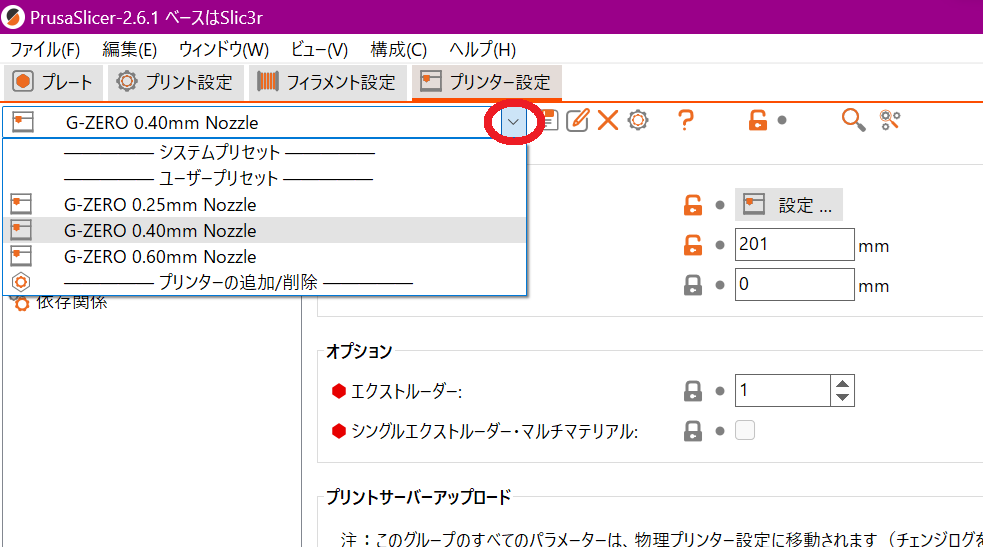Click the printer icon in preset combo
Image resolution: width=983 pixels, height=547 pixels.
pos(23,122)
